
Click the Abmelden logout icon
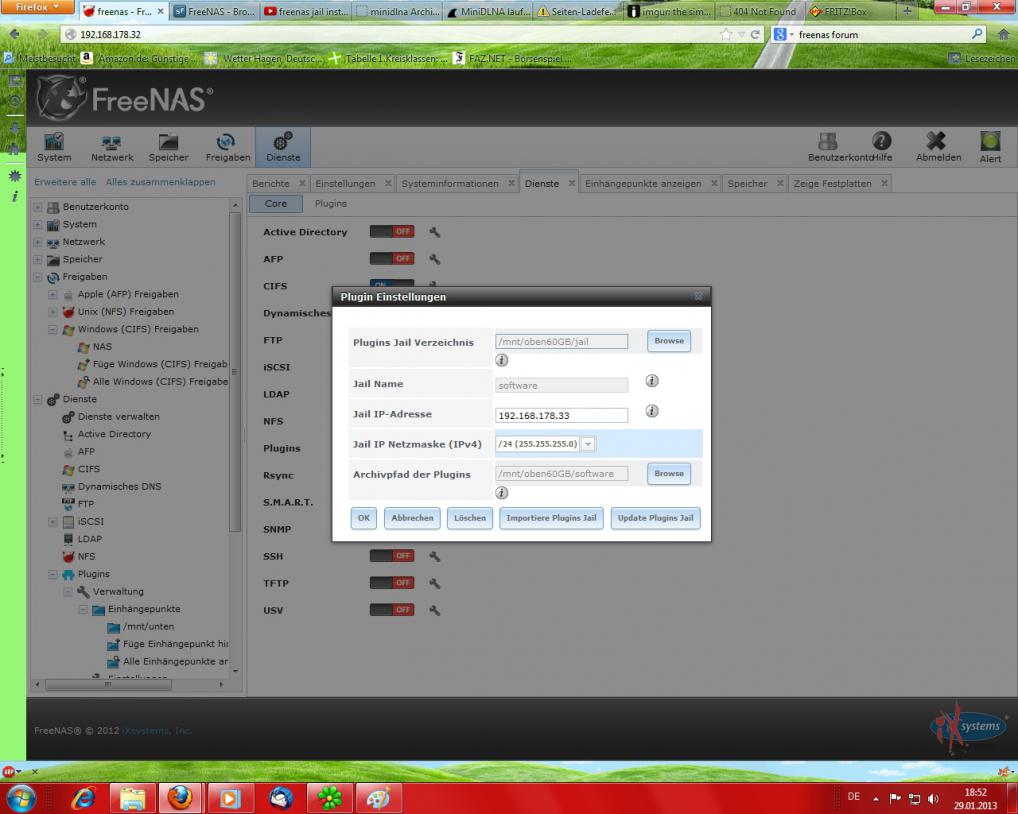(x=937, y=147)
